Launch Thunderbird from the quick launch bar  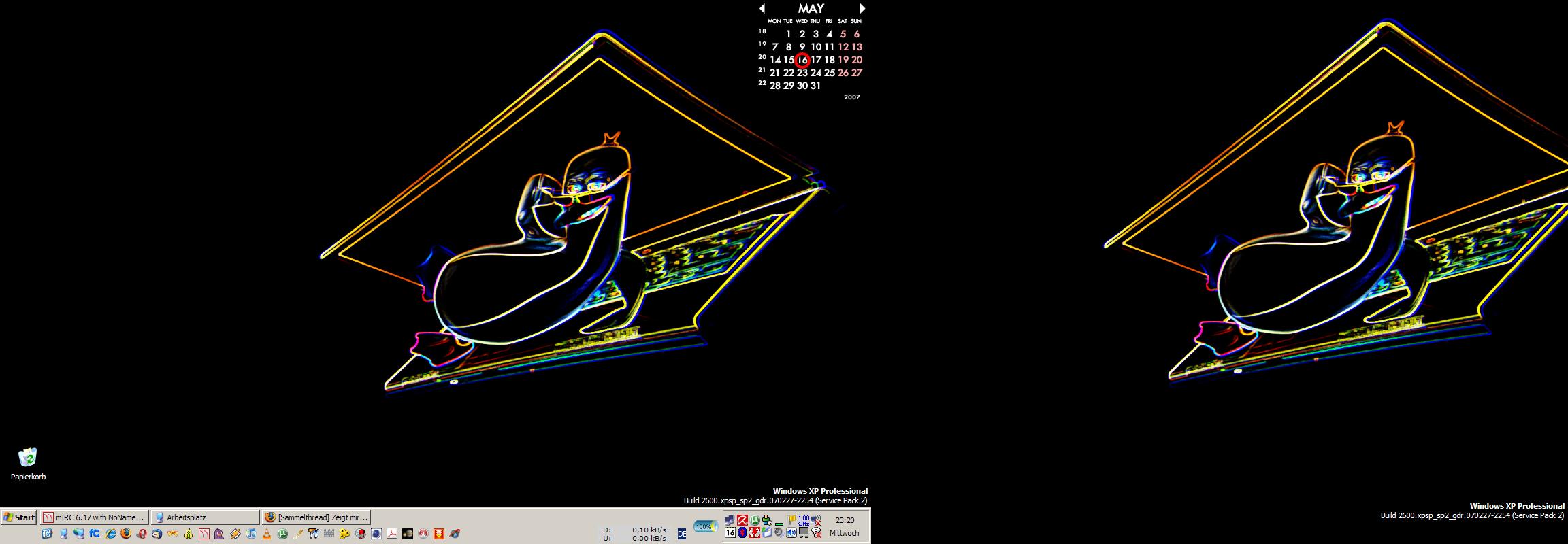157,534
